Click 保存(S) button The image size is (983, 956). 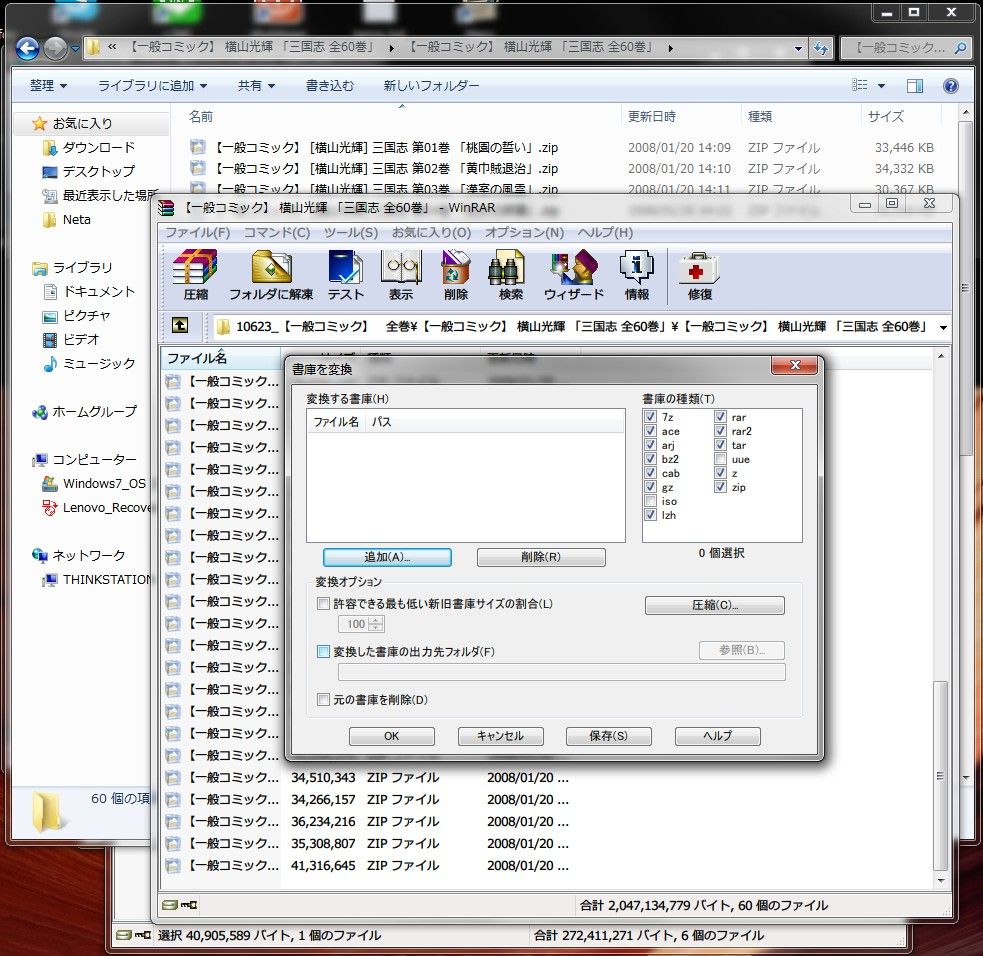pyautogui.click(x=608, y=736)
